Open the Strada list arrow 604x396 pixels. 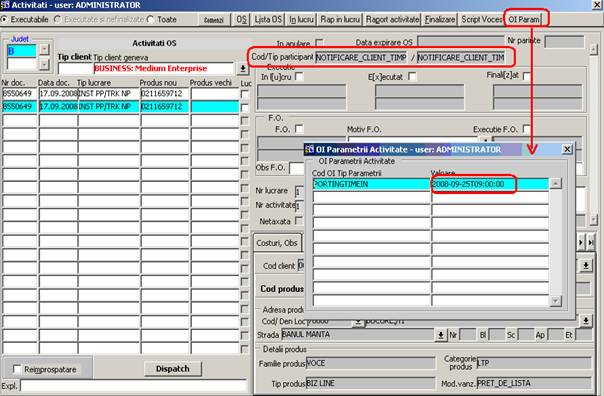click(x=440, y=335)
